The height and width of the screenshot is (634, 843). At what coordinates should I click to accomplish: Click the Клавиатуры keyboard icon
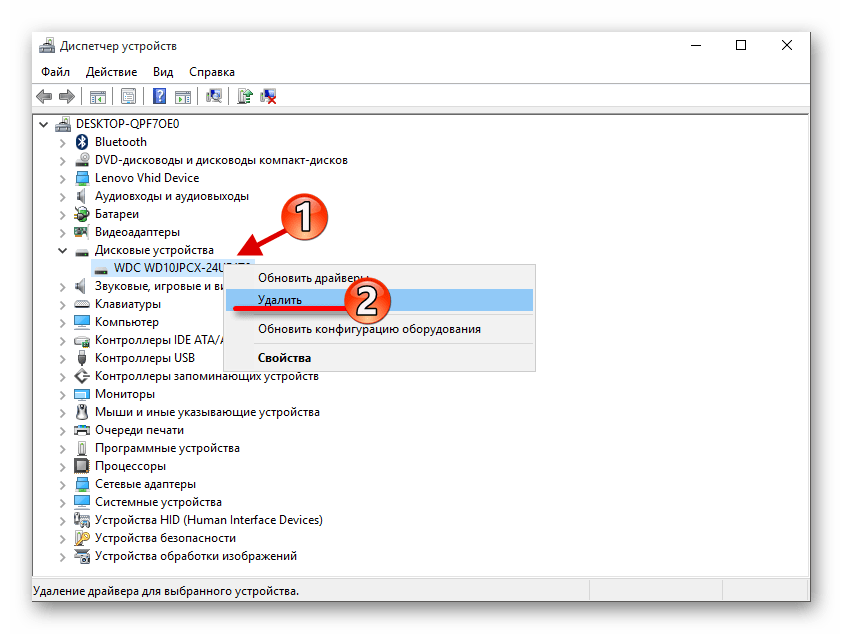82,304
